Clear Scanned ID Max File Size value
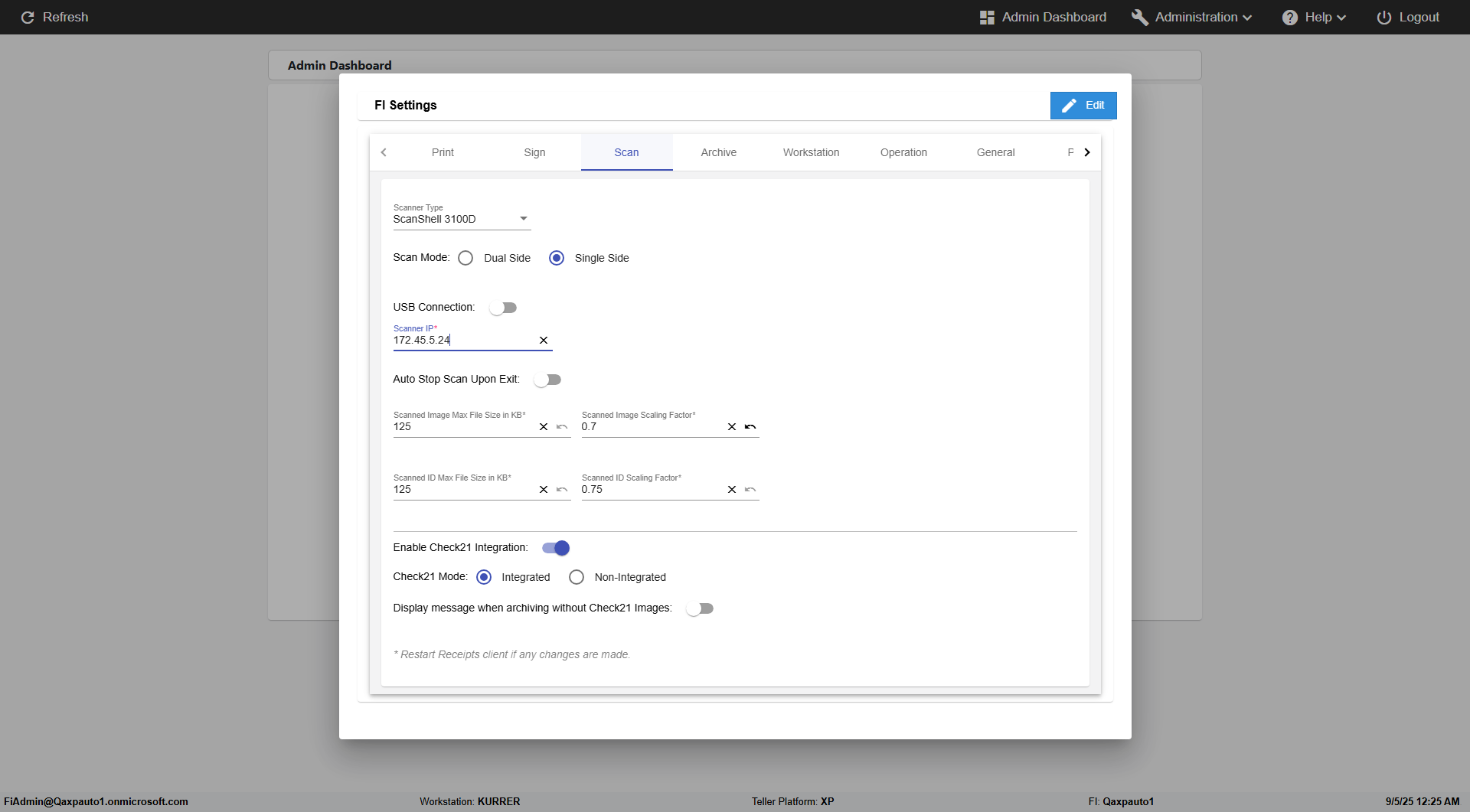Image resolution: width=1470 pixels, height=812 pixels. coord(544,490)
